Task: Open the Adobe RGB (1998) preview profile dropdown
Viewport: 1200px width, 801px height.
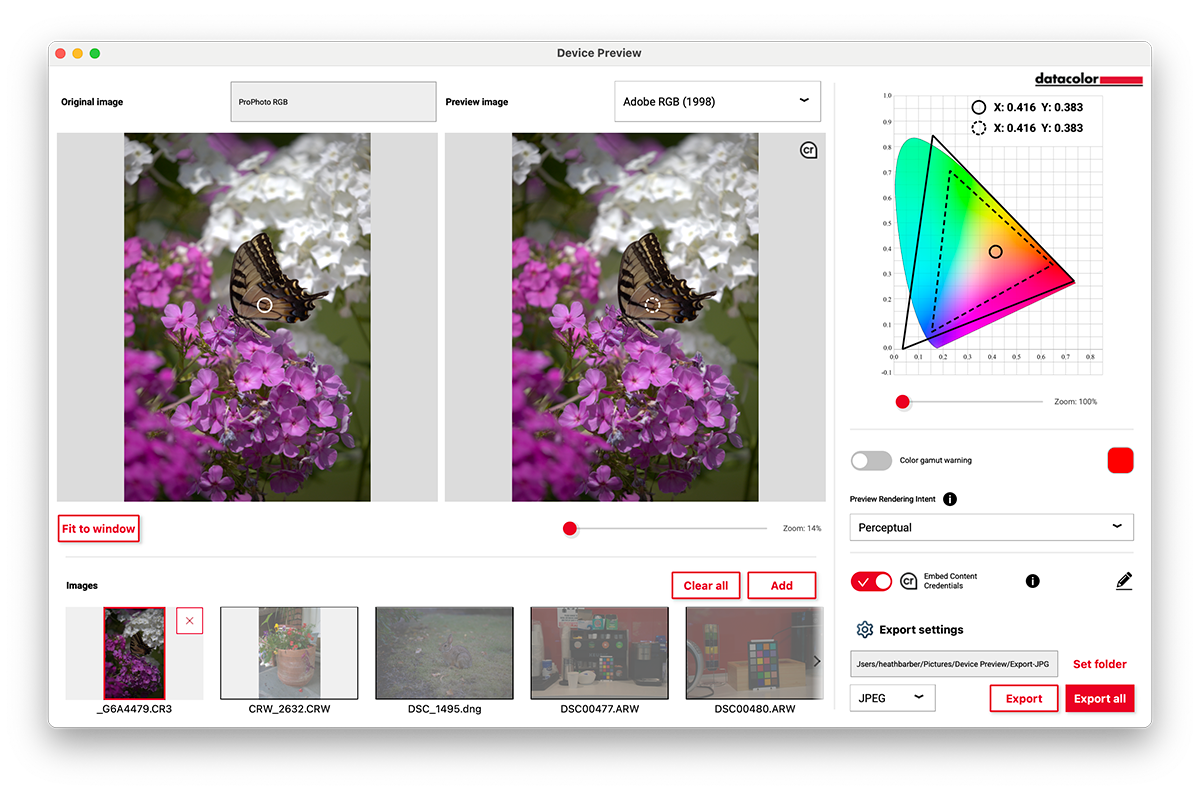Action: (717, 102)
